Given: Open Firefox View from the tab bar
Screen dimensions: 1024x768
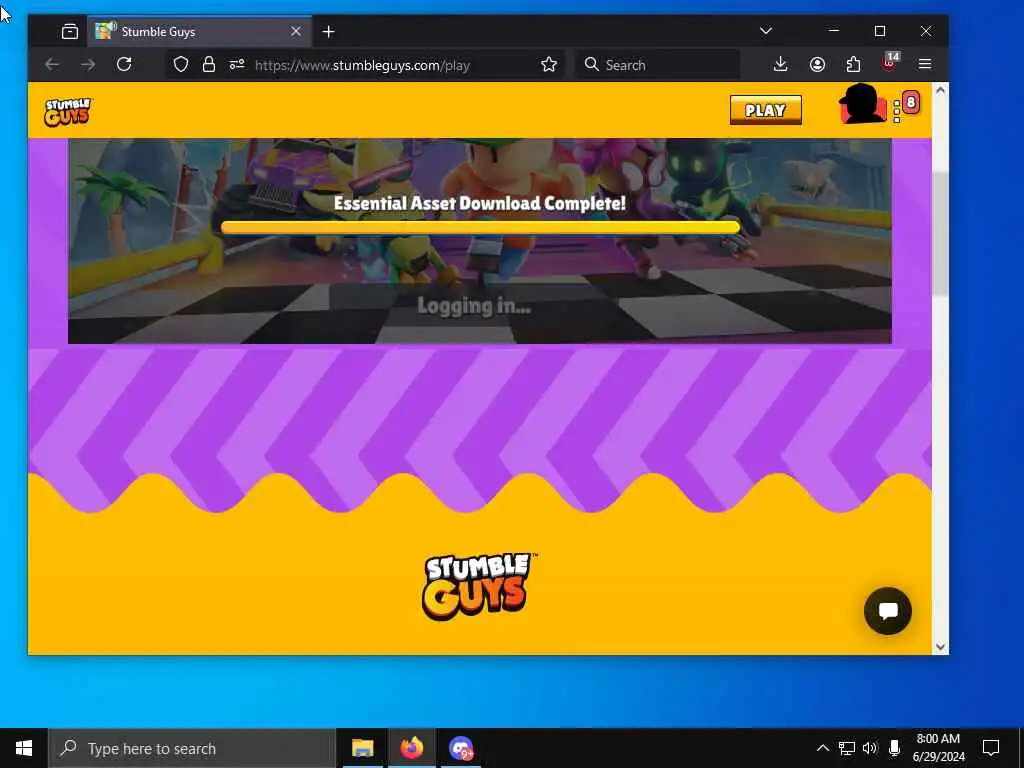Looking at the screenshot, I should [x=70, y=31].
